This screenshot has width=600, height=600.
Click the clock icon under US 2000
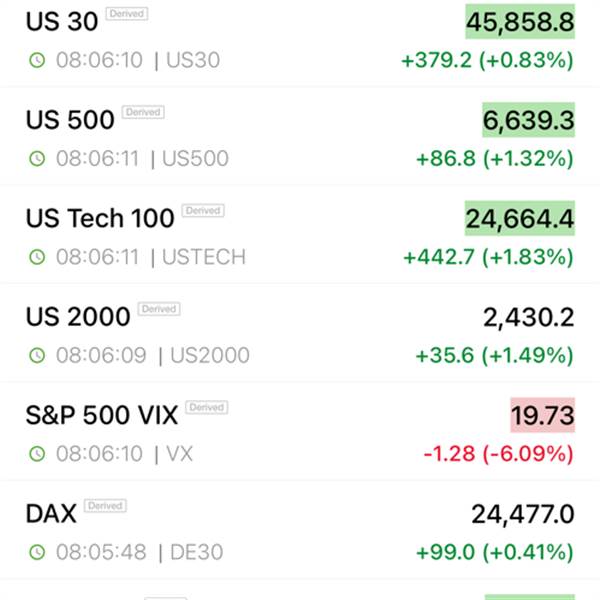coord(38,355)
